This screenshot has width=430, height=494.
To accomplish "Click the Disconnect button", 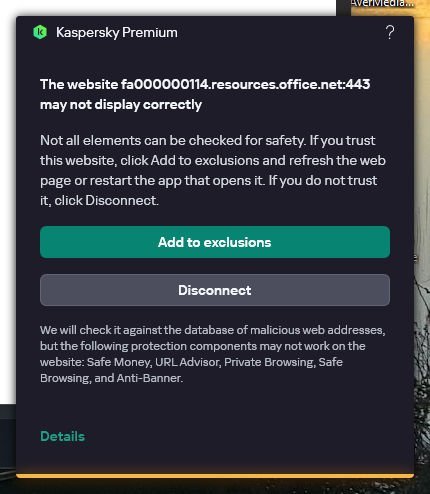I will 215,290.
